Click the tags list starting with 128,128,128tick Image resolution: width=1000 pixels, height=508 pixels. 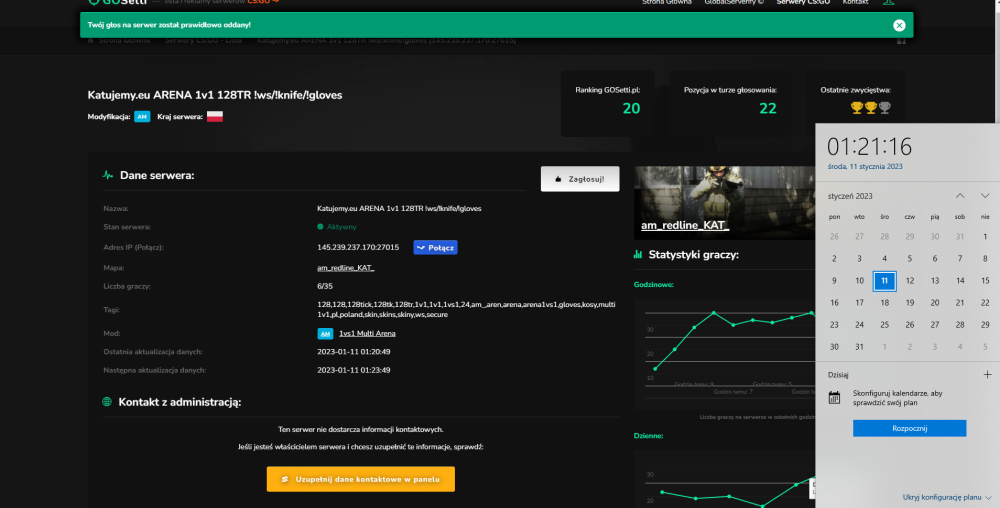pyautogui.click(x=466, y=310)
